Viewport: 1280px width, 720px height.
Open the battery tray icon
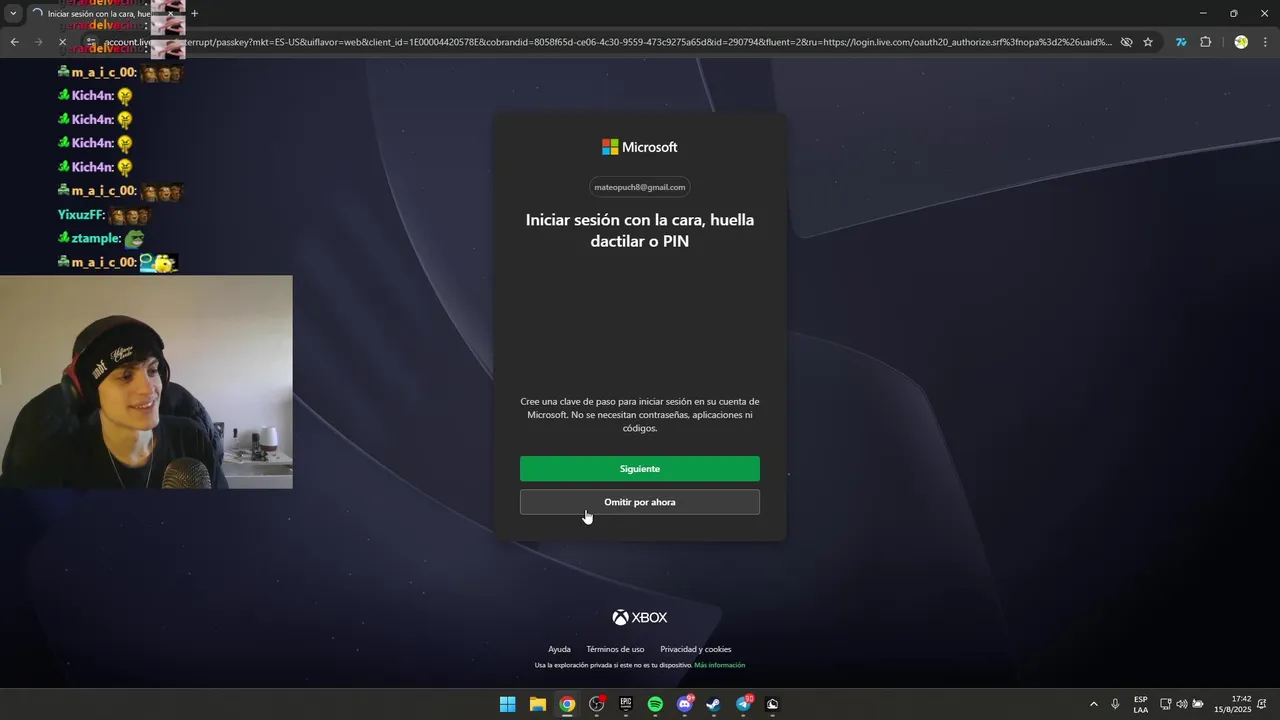click(1198, 704)
